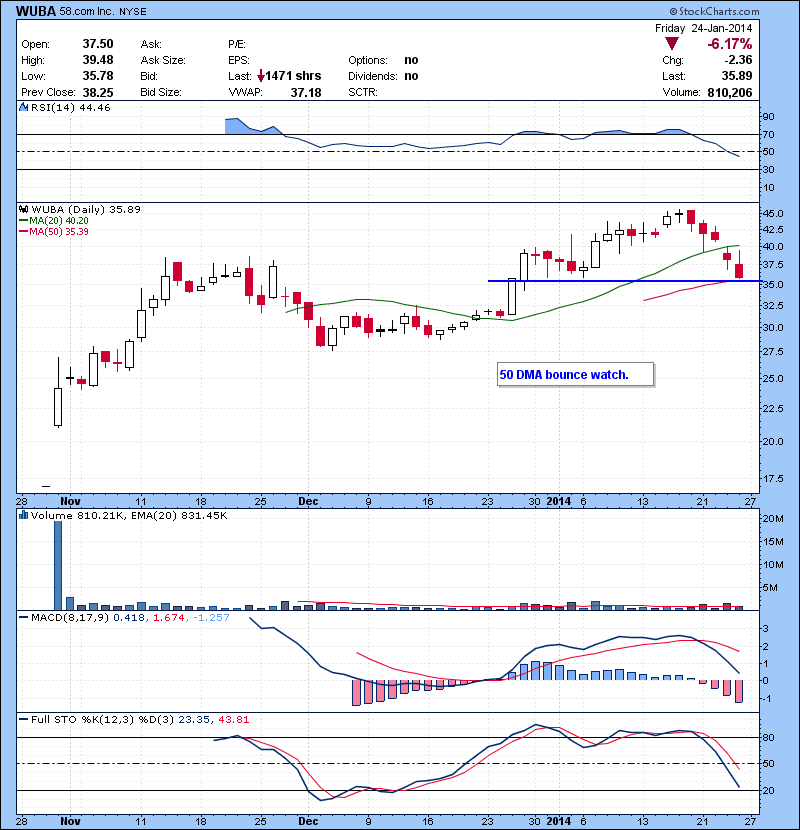Click the stochastic 80 level axis label
Screen dimensions: 800x830
tap(768, 737)
